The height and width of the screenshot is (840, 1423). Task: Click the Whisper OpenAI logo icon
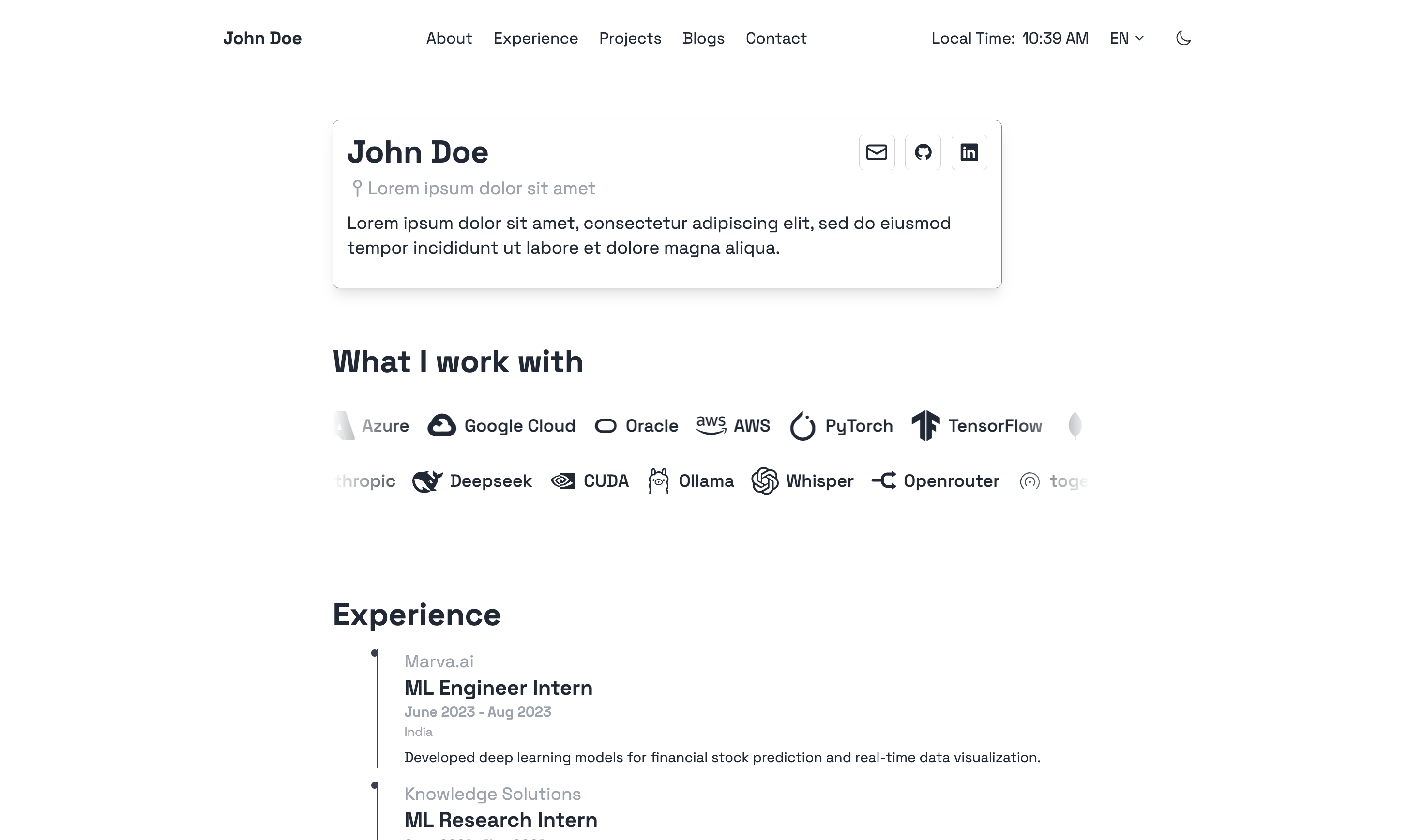coord(764,481)
